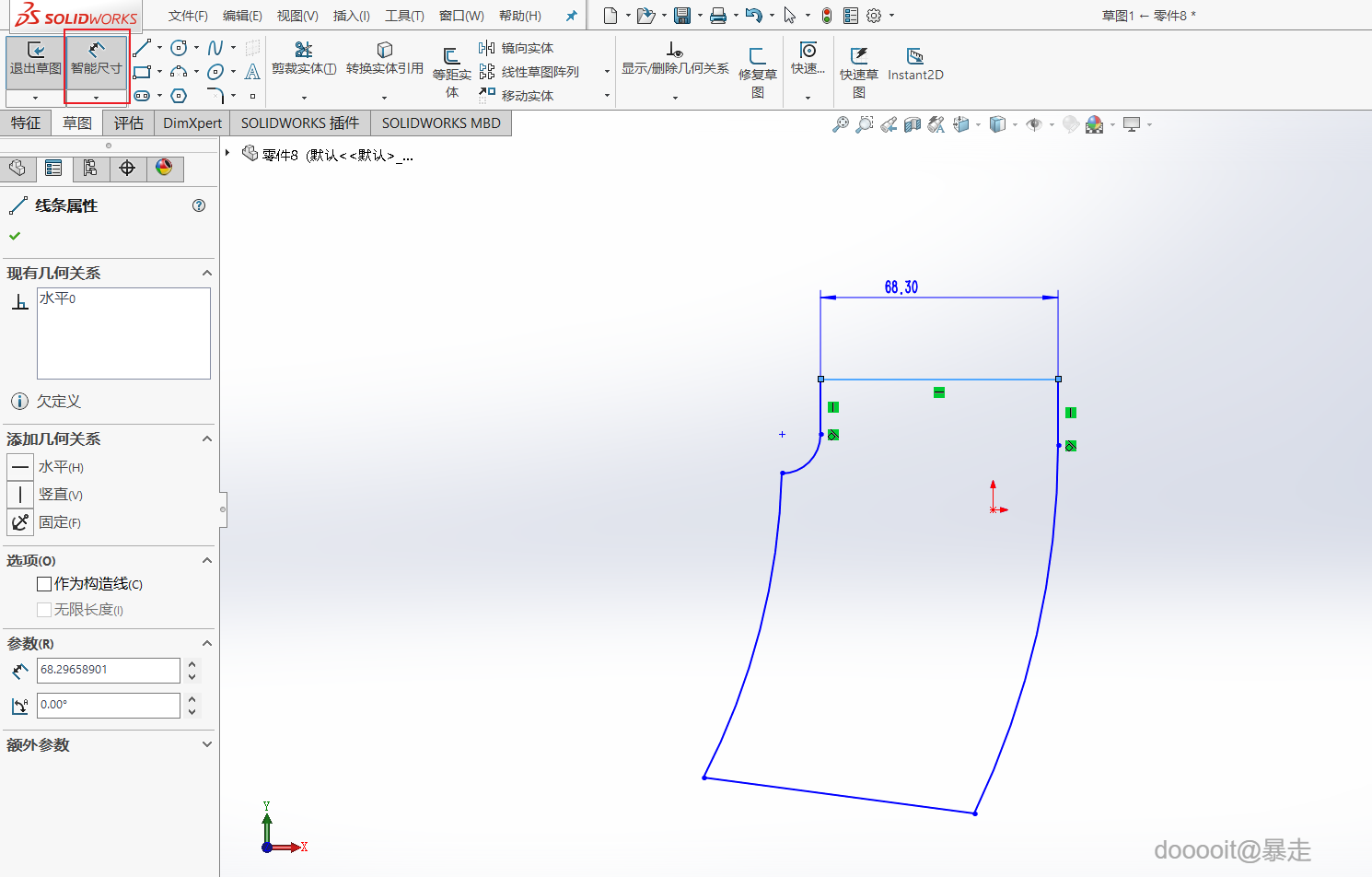Switch to the SOLIDWORKS MBD tab
The image size is (1372, 877).
tap(441, 123)
